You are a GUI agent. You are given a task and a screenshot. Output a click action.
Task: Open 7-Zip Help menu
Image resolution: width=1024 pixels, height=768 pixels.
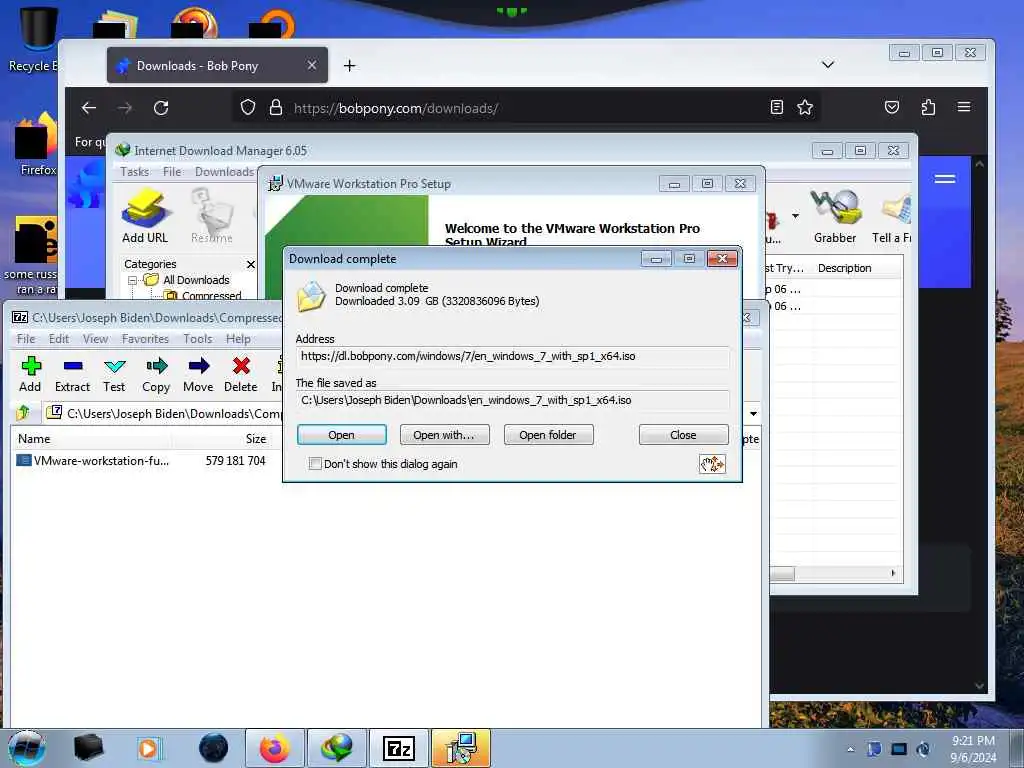pos(238,339)
